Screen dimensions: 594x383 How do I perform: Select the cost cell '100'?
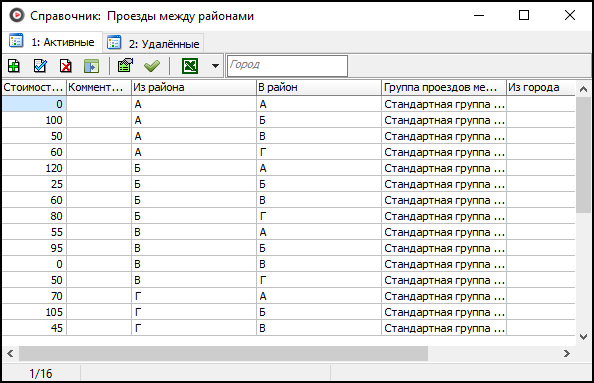click(34, 120)
